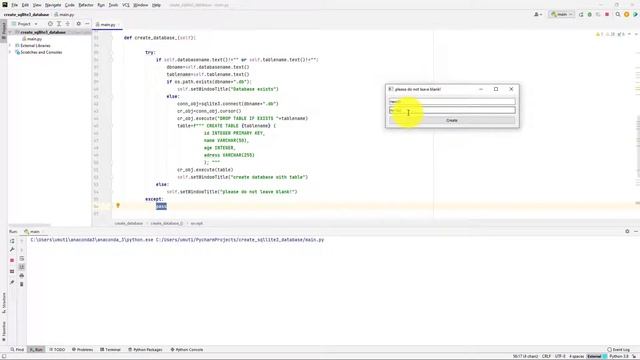Click the orange IDE updates icon

pyautogui.click(x=627, y=14)
